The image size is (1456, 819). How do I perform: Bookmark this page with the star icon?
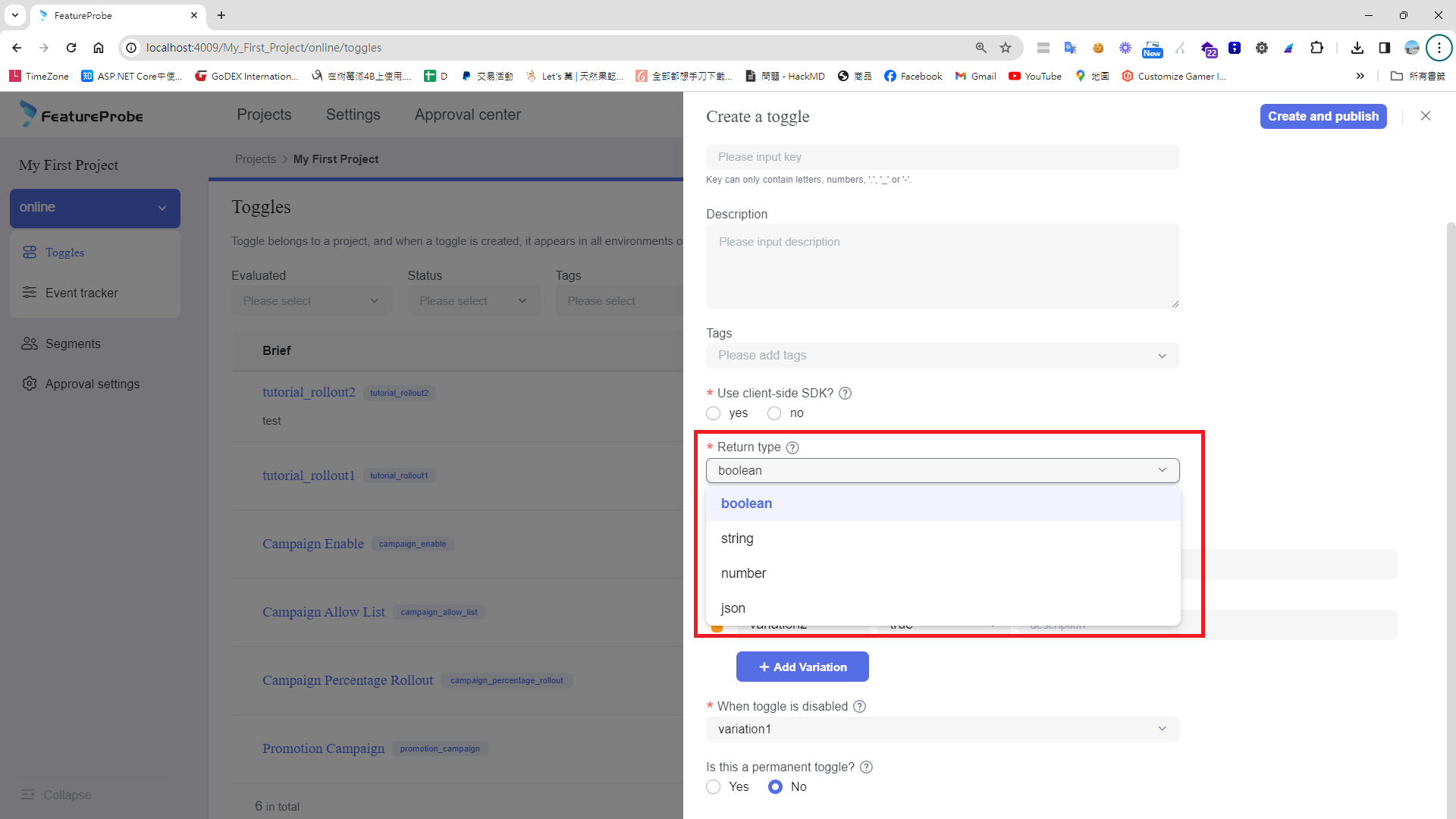pos(1006,48)
